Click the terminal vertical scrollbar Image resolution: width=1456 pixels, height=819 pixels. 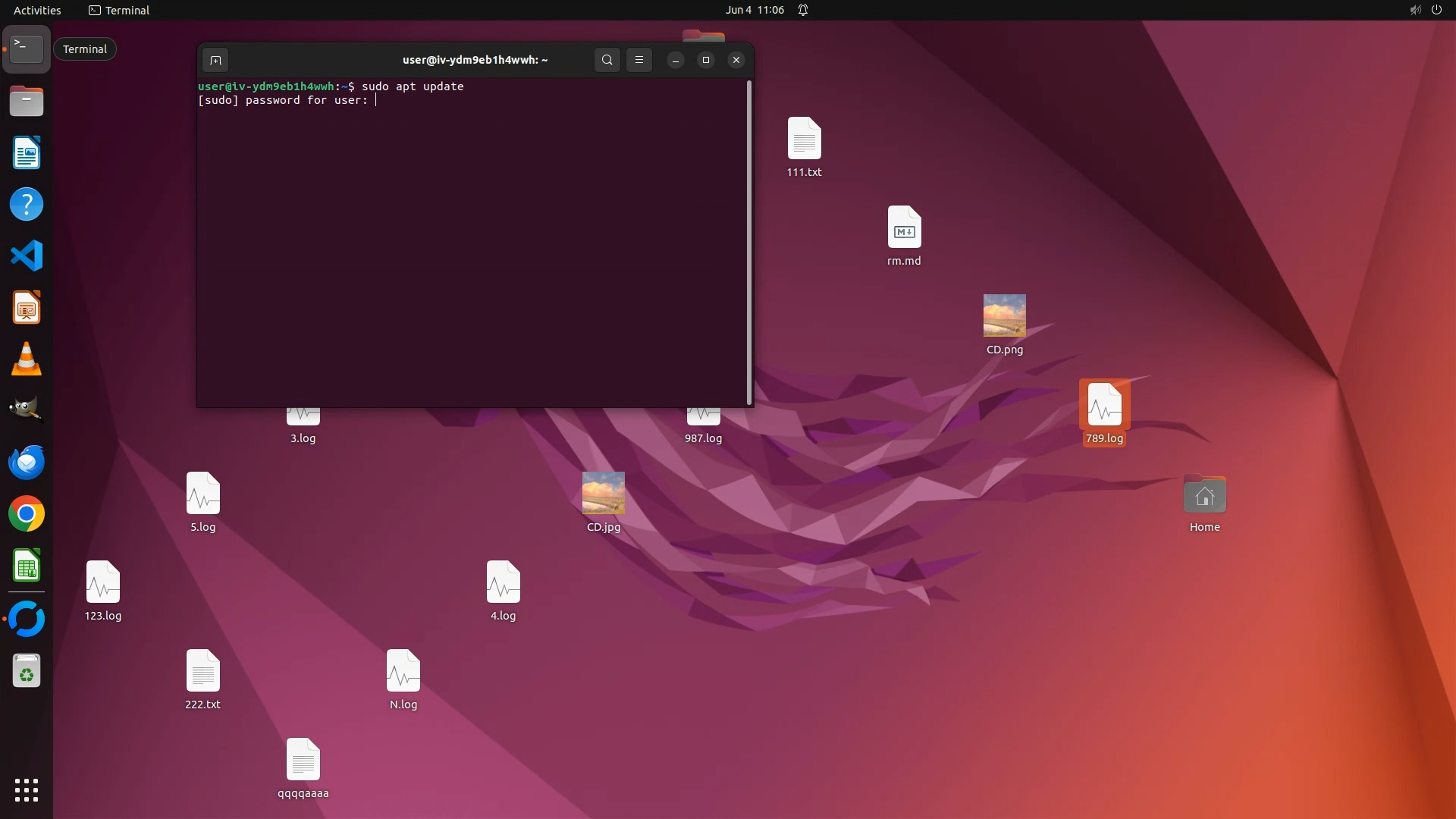point(749,243)
